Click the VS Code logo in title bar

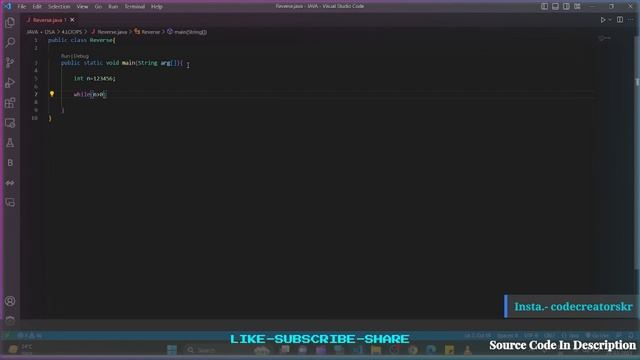7,6
